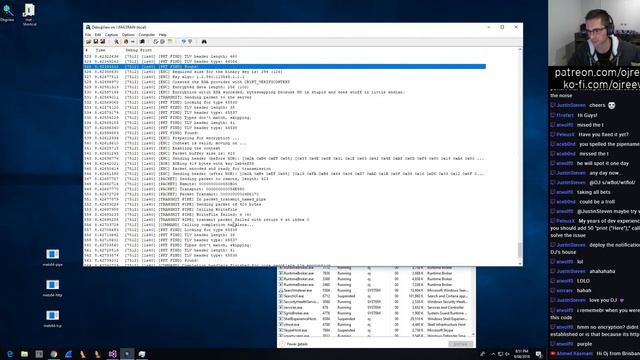640x360 pixels.
Task: Select the 'Encryption with RSA succeeded' log row
Action: point(285,92)
